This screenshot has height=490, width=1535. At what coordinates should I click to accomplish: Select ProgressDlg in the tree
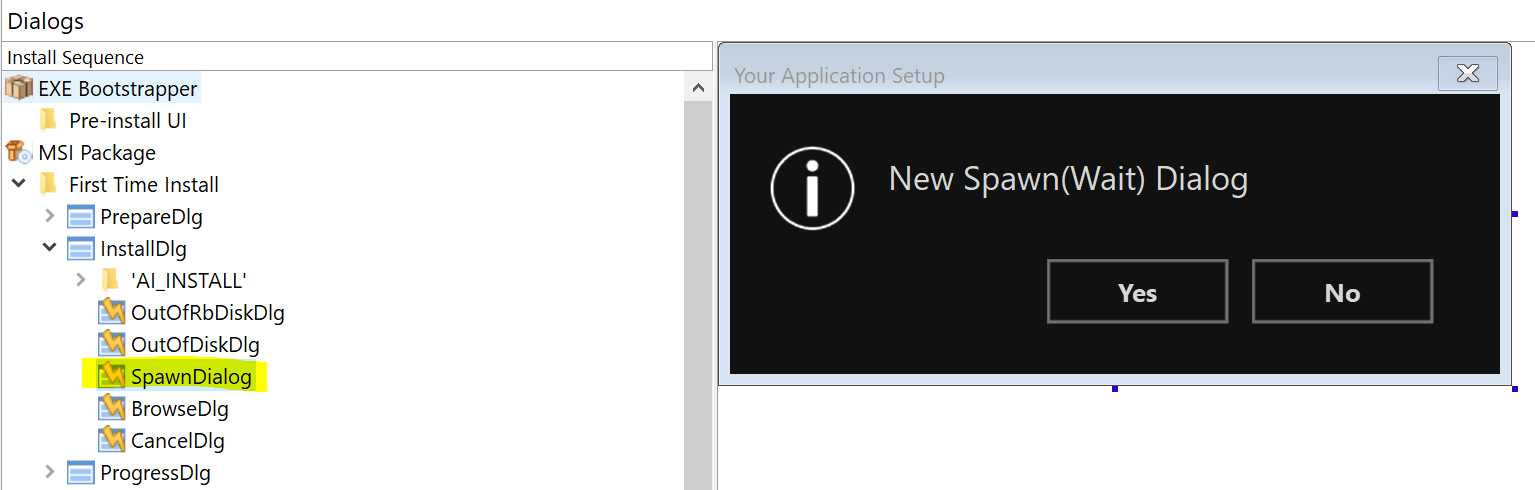click(156, 473)
